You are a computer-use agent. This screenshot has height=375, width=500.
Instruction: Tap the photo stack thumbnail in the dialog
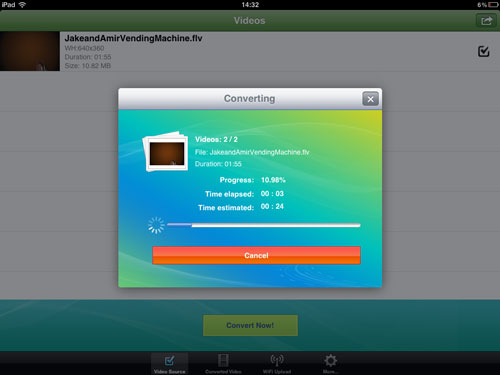pyautogui.click(x=165, y=152)
